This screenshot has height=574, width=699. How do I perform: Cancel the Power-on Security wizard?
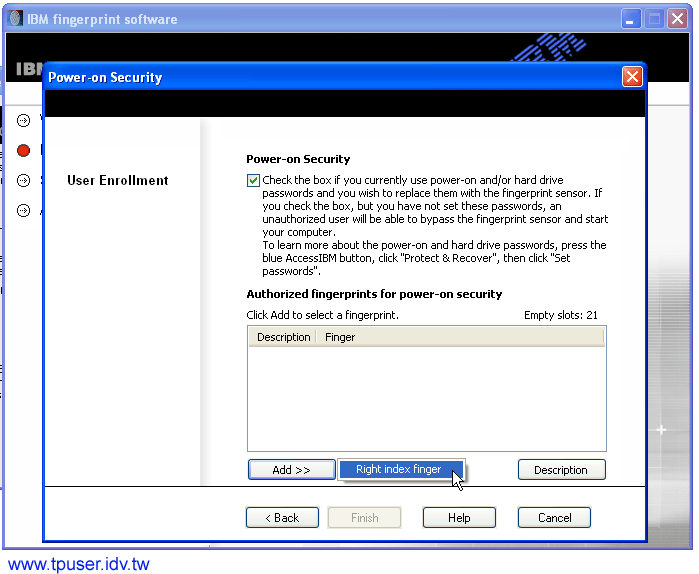tap(554, 518)
